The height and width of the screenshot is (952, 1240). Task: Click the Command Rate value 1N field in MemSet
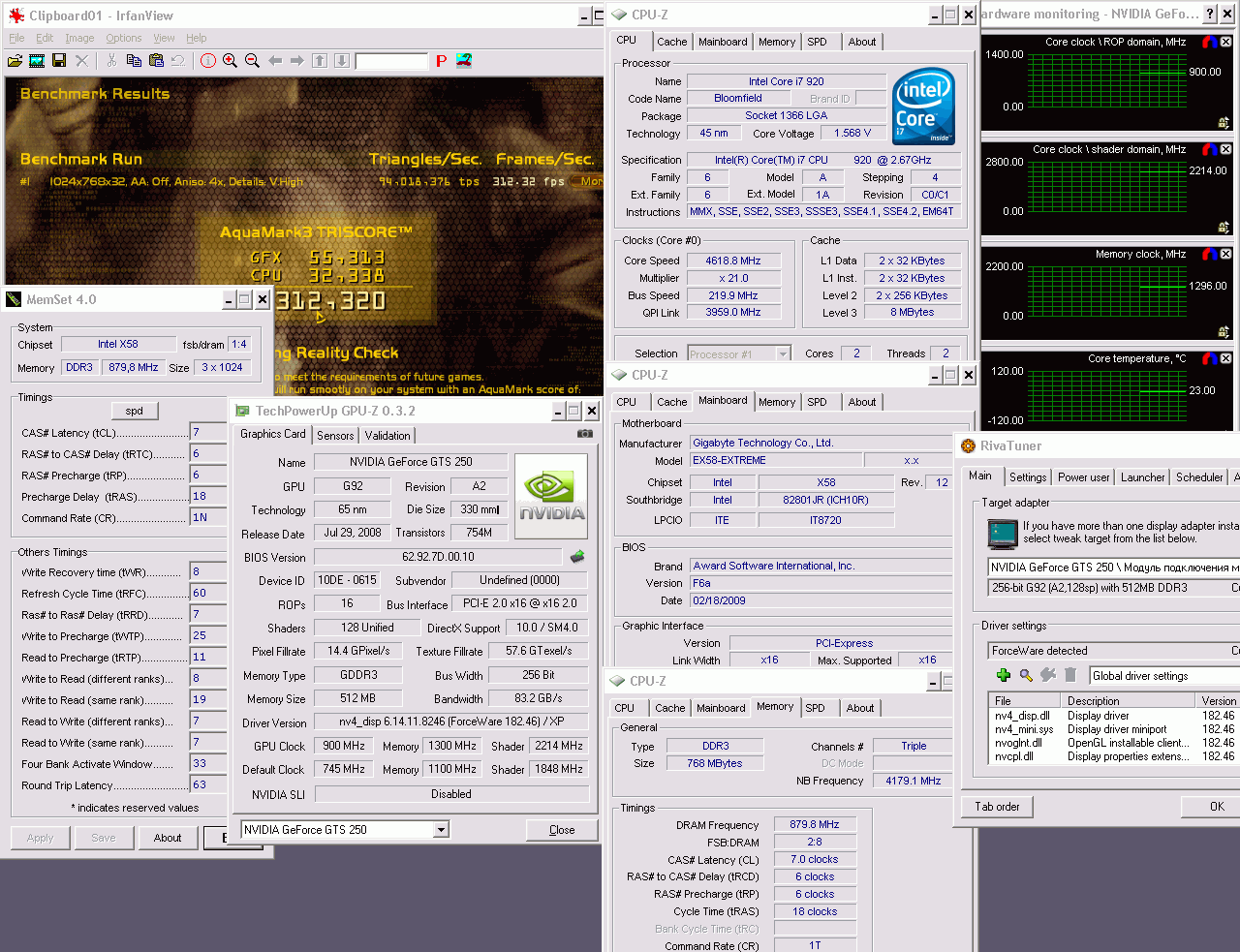coord(208,517)
